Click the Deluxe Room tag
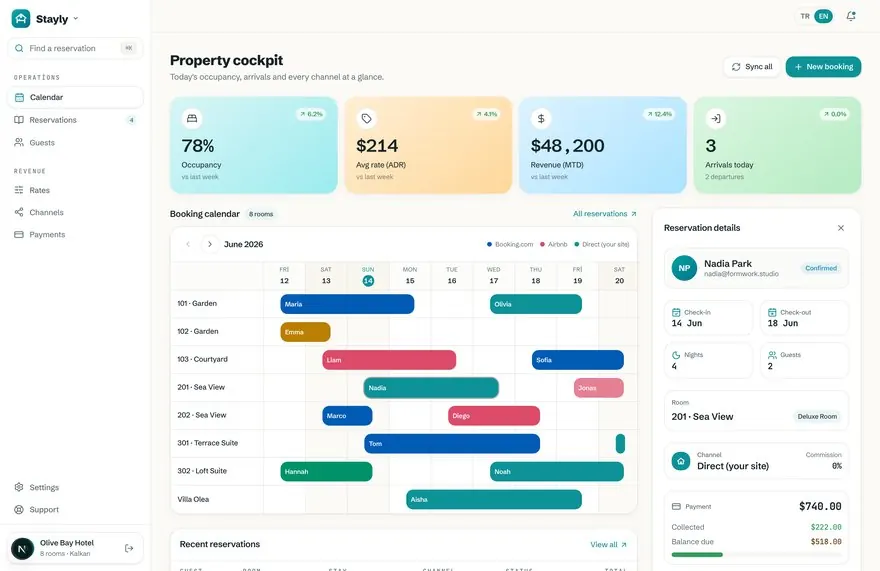This screenshot has width=880, height=571. coord(817,417)
